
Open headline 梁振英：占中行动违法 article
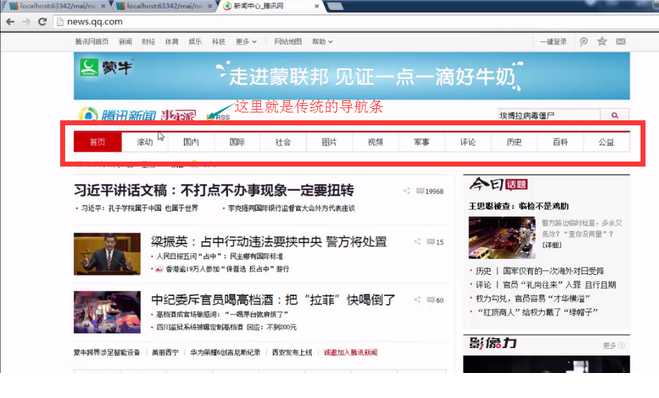[269, 242]
